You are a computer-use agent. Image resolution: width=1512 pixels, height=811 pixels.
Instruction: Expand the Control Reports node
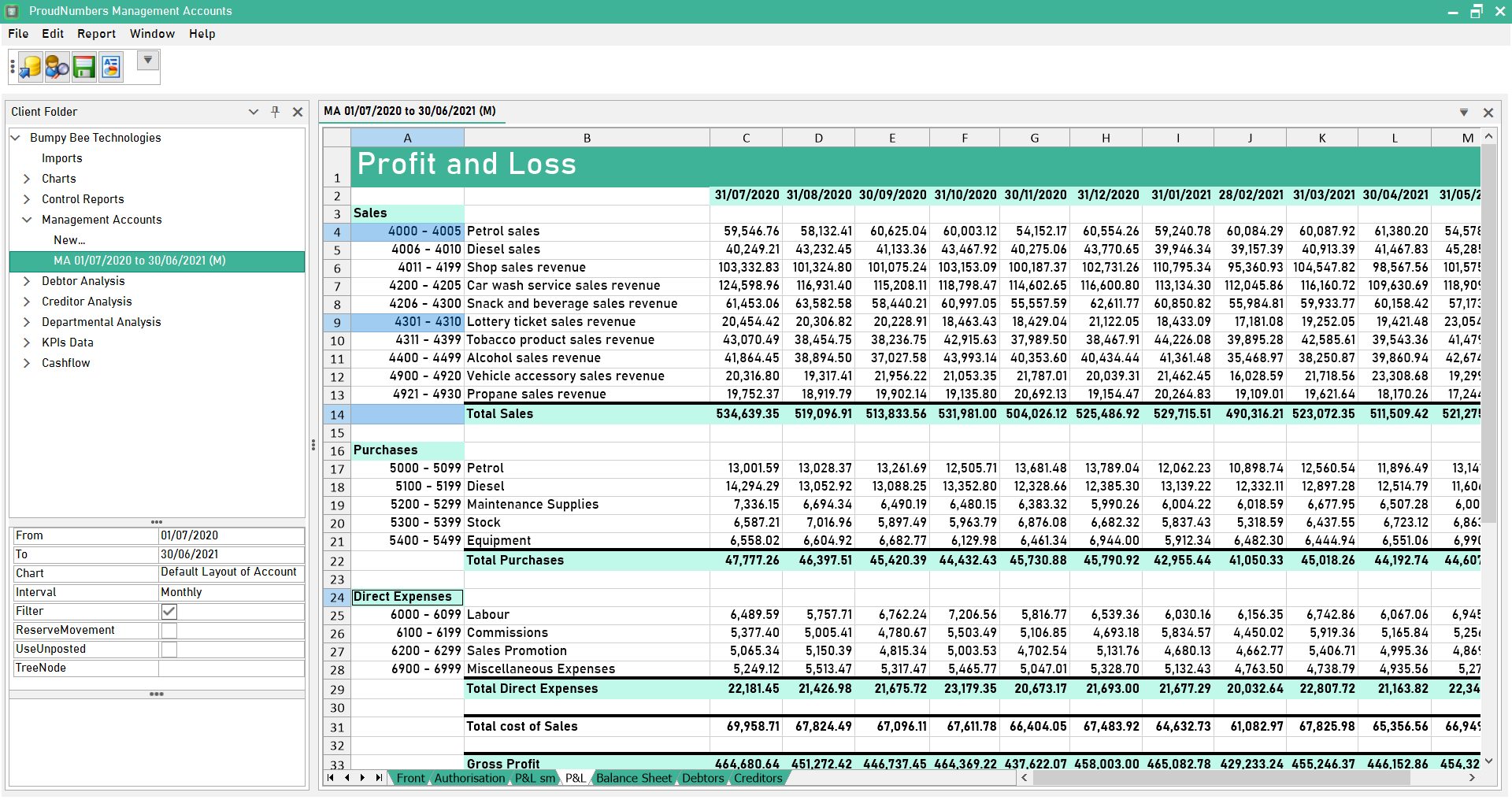27,199
